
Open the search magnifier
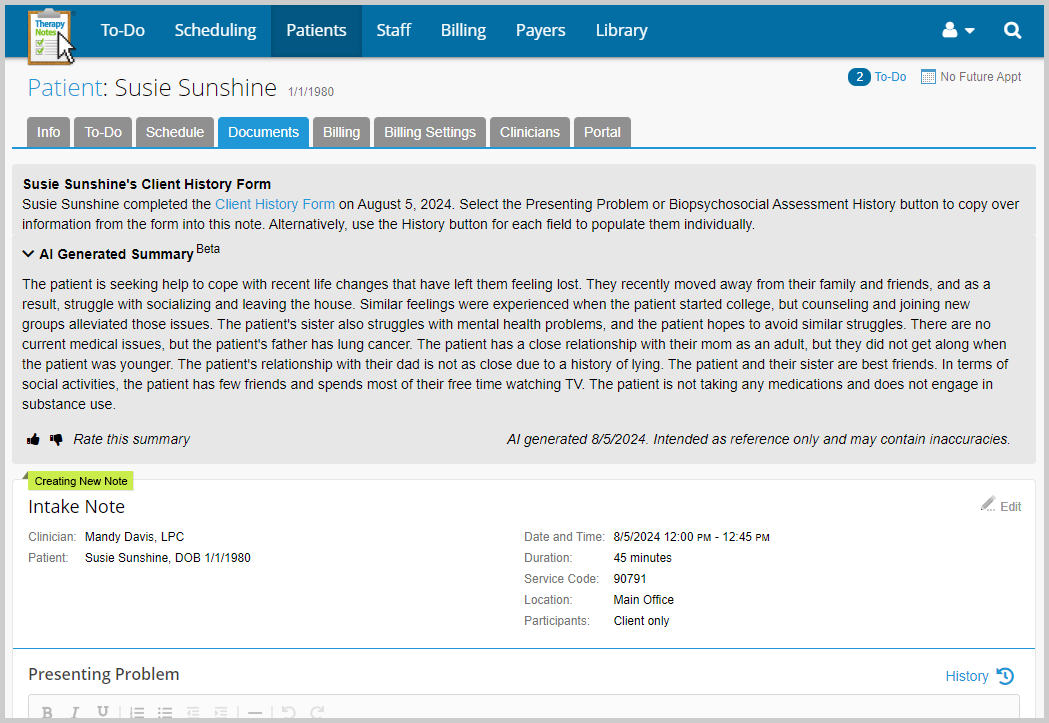[1012, 30]
